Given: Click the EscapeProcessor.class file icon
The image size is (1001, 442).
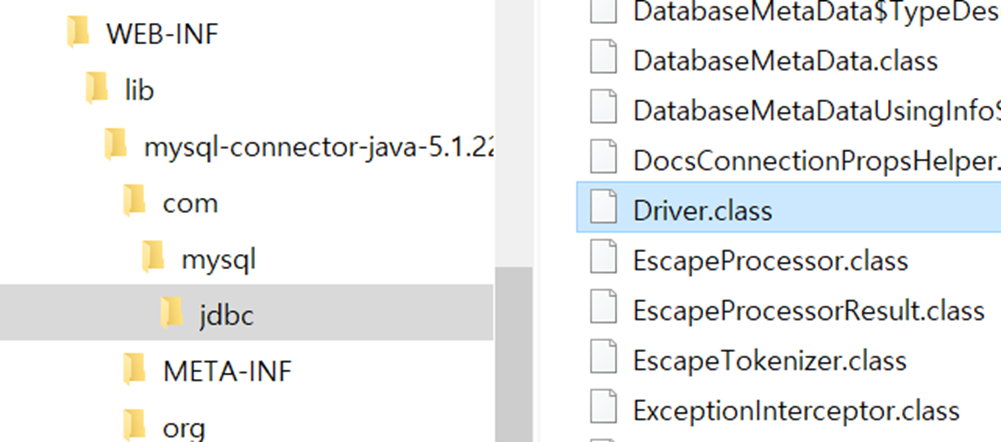Looking at the screenshot, I should tap(603, 257).
